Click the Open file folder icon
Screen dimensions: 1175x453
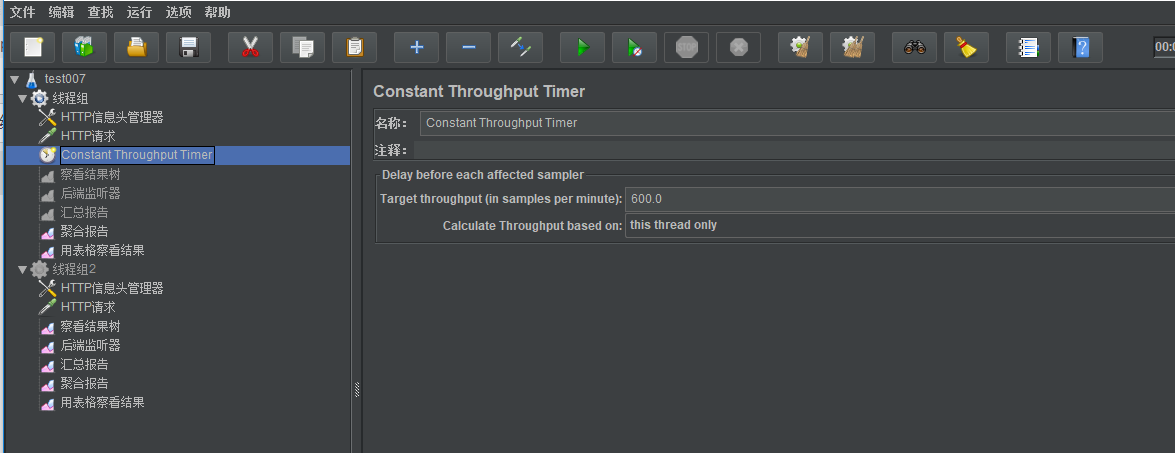[x=136, y=48]
